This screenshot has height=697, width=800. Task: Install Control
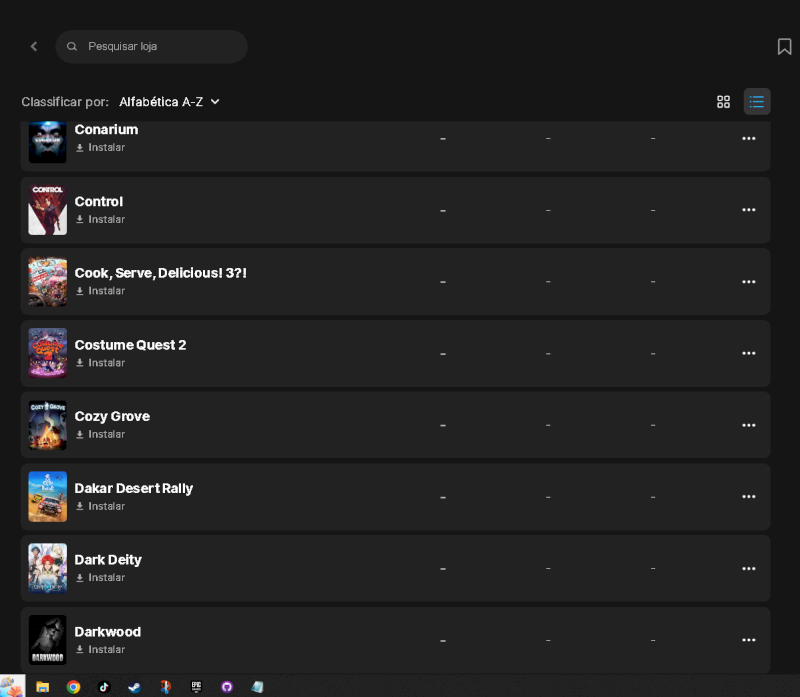[101, 219]
